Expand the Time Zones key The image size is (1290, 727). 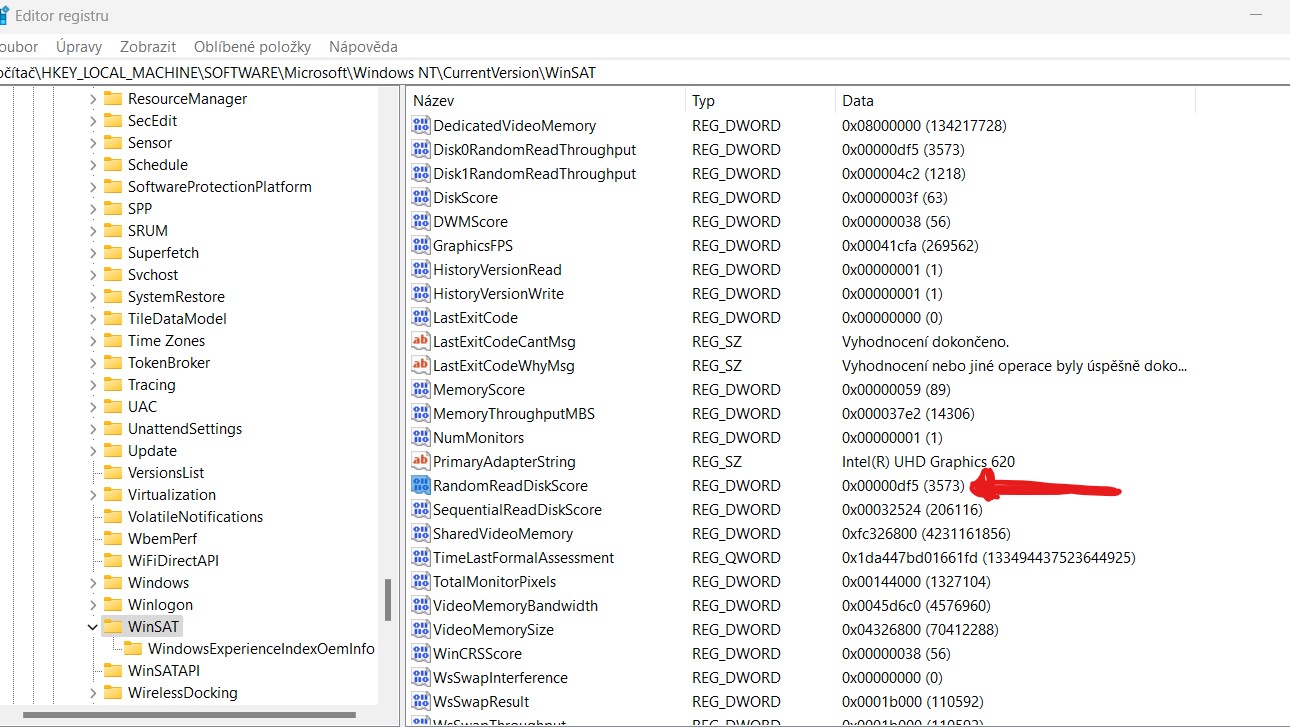(93, 340)
